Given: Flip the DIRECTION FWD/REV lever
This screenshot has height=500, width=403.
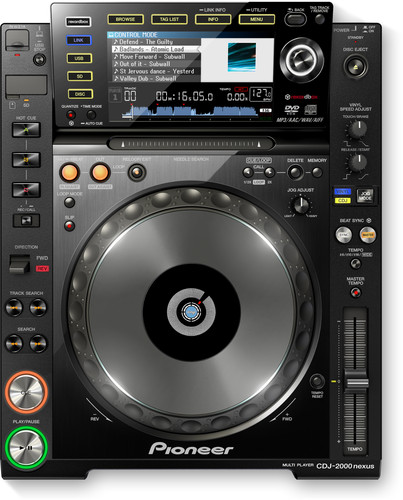Looking at the screenshot, I should tap(19, 264).
